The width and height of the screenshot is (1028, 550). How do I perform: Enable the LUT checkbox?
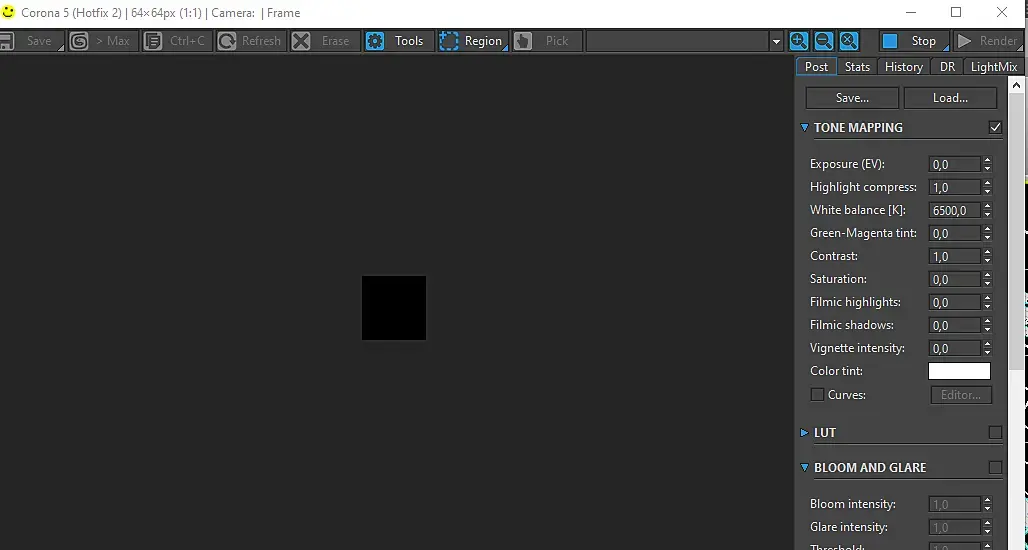[995, 432]
